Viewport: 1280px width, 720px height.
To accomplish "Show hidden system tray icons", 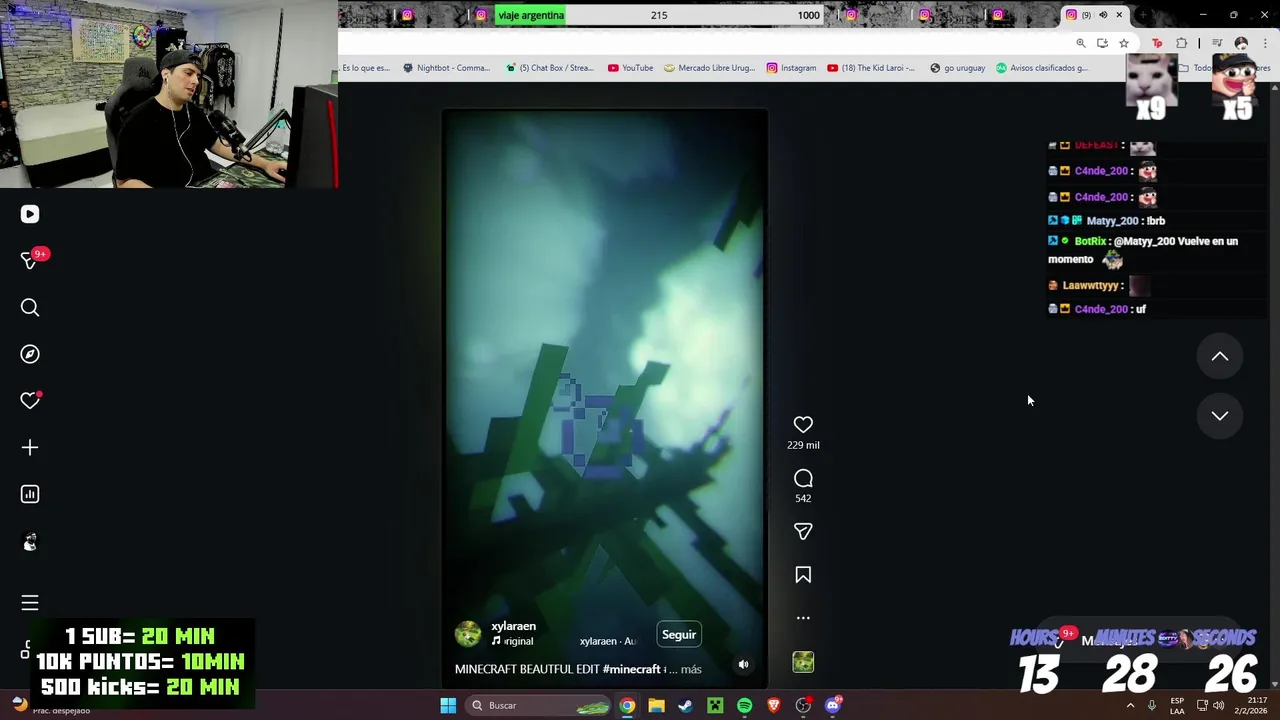I will (1130, 705).
